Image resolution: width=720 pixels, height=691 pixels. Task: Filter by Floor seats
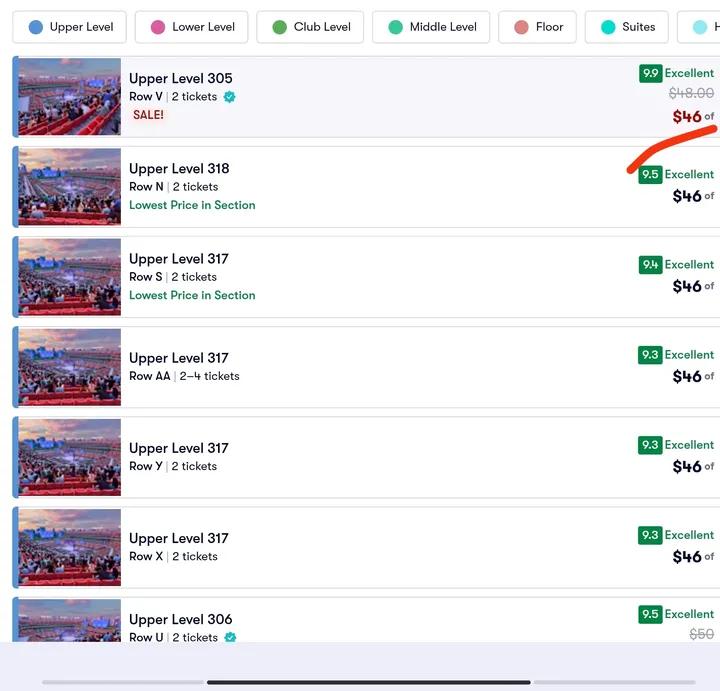point(537,27)
